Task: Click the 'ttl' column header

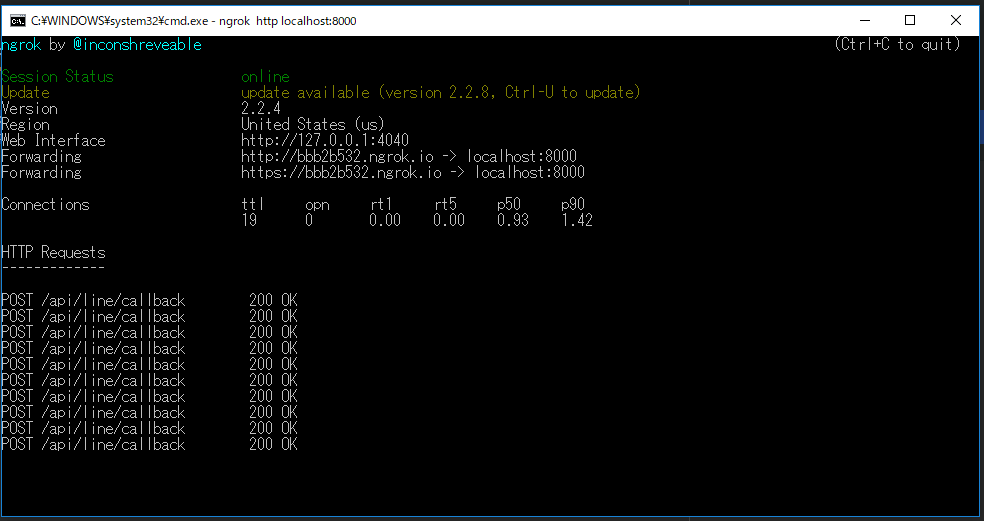Action: 253,204
